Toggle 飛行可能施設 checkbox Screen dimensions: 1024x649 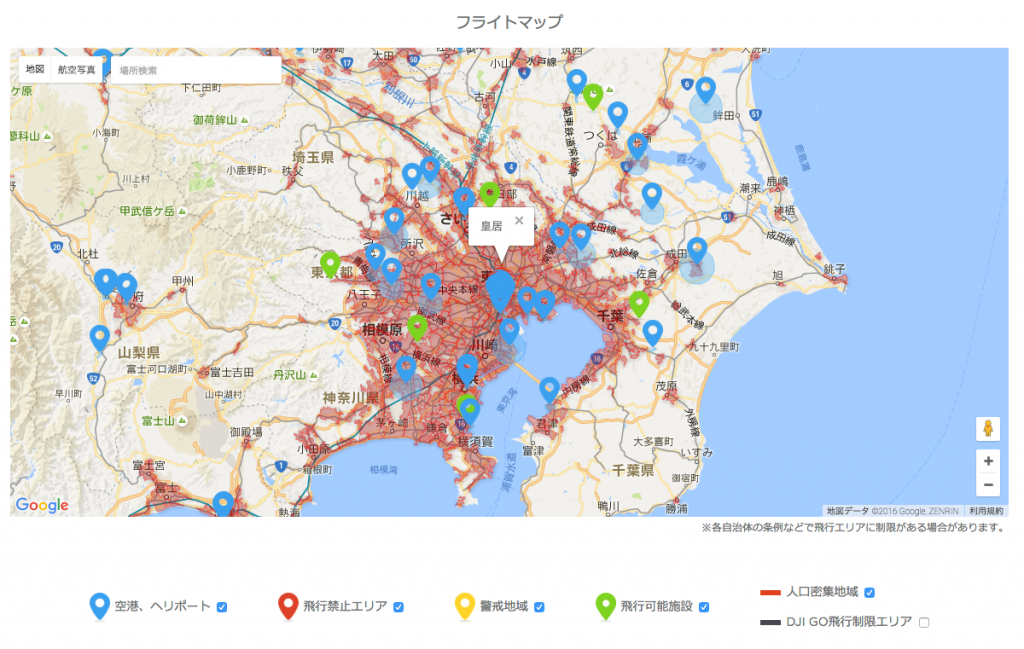pos(704,607)
